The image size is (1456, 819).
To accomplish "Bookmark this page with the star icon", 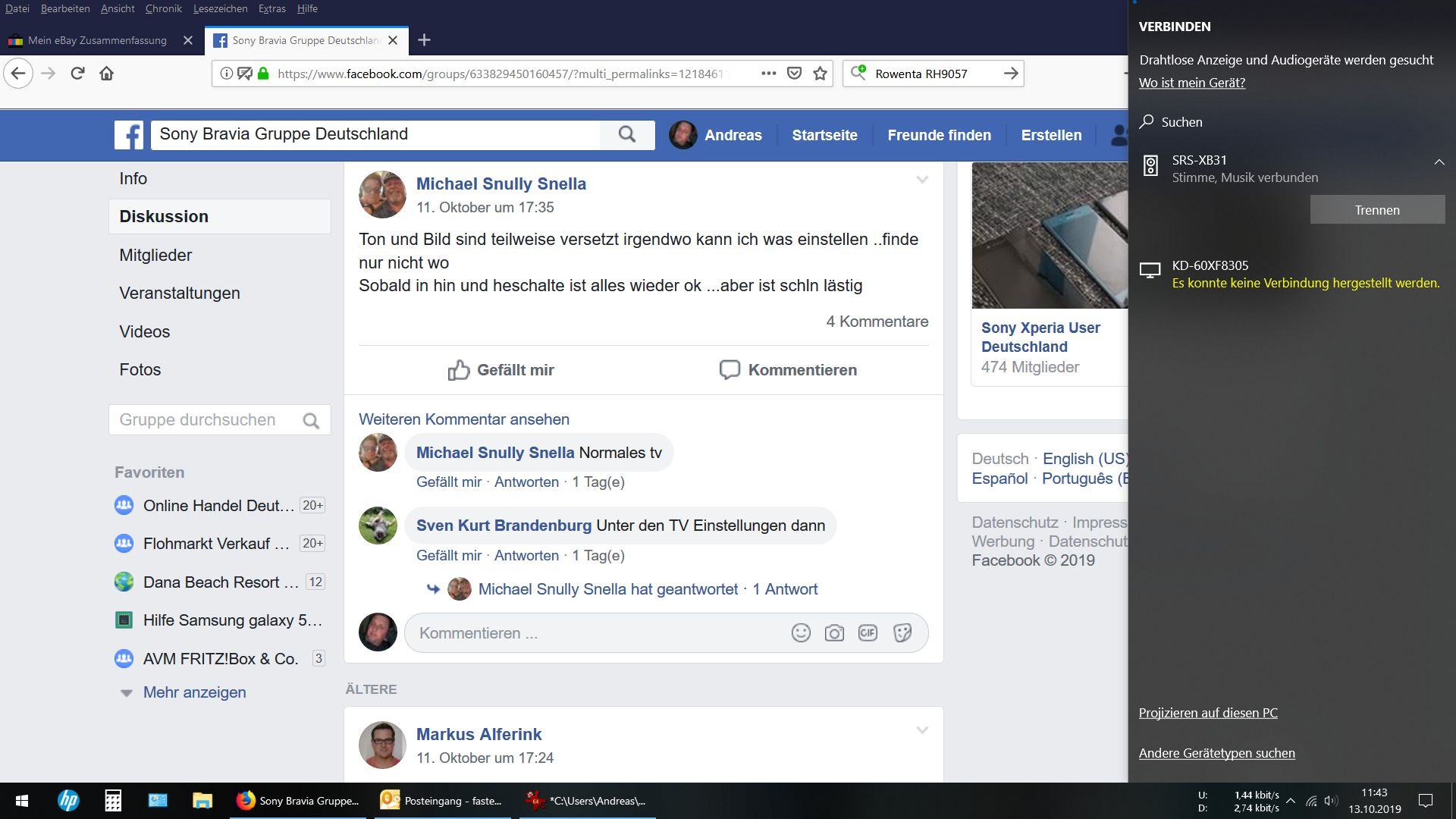I will coord(820,74).
